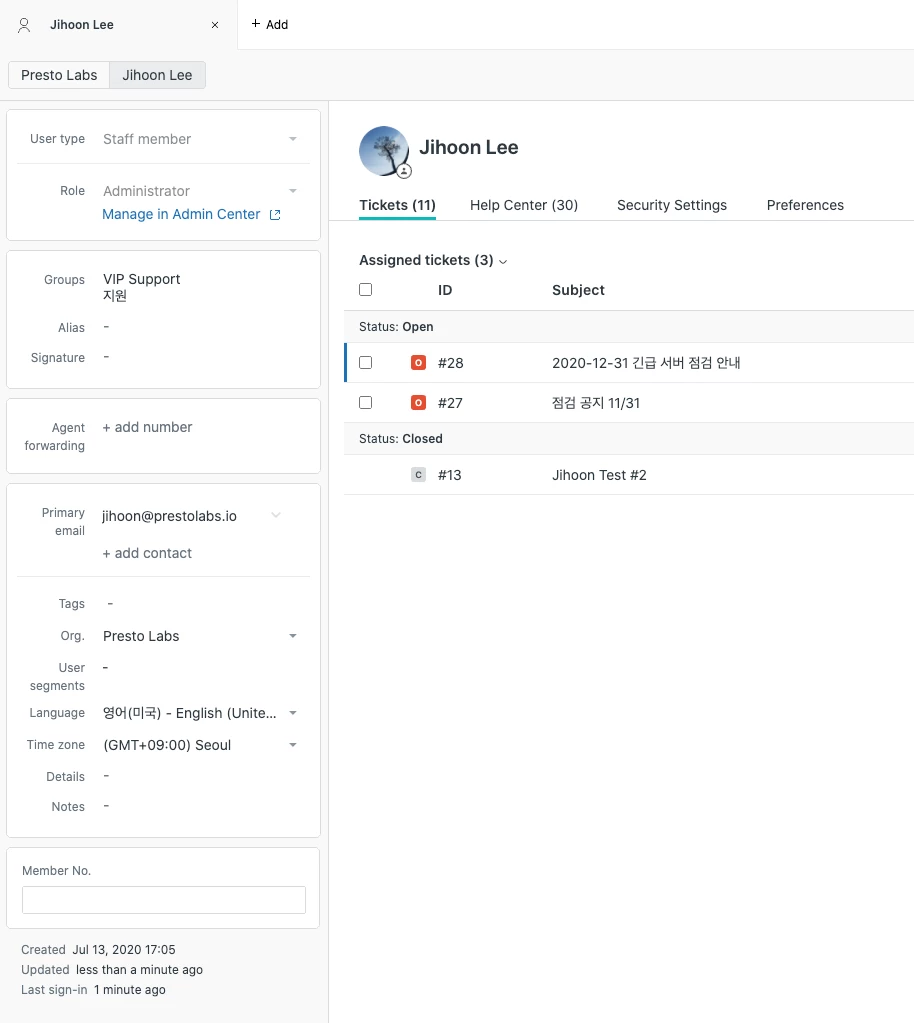Open the Time zone dropdown
The image size is (914, 1023).
click(x=200, y=745)
